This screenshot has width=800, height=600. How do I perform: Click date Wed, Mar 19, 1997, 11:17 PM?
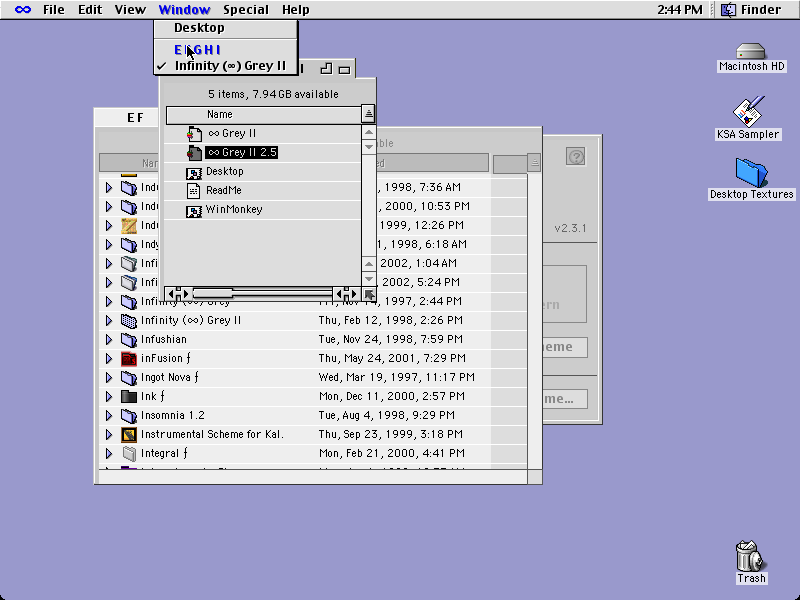coord(397,377)
